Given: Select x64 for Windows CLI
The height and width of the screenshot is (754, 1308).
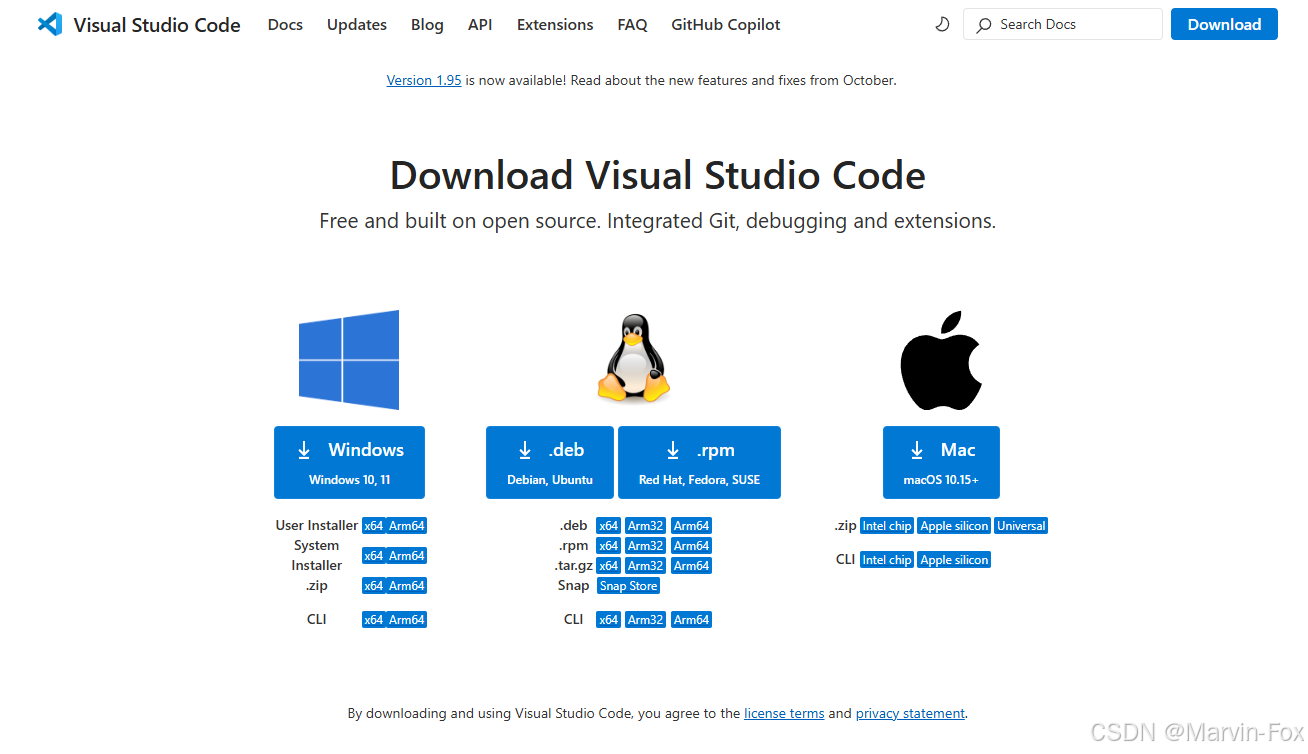Looking at the screenshot, I should coord(374,620).
